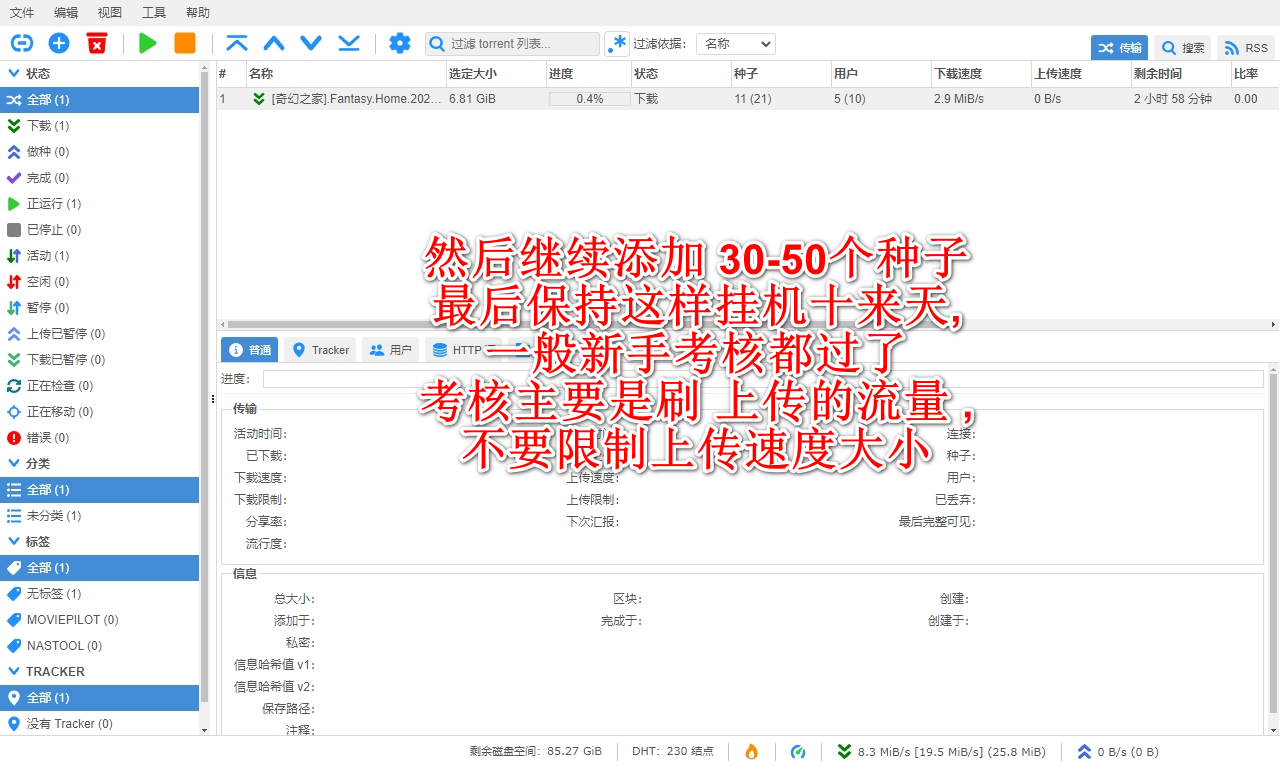Resume the torrent with the green play icon
1280x766 pixels.
146,43
